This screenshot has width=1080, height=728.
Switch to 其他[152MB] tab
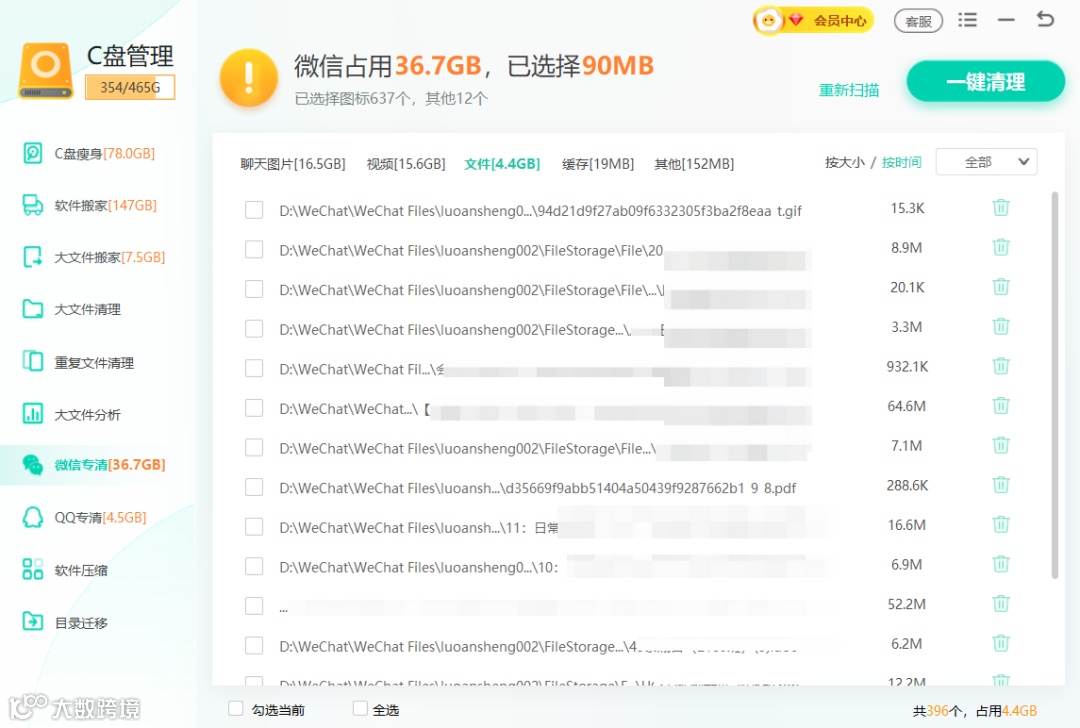tap(694, 164)
